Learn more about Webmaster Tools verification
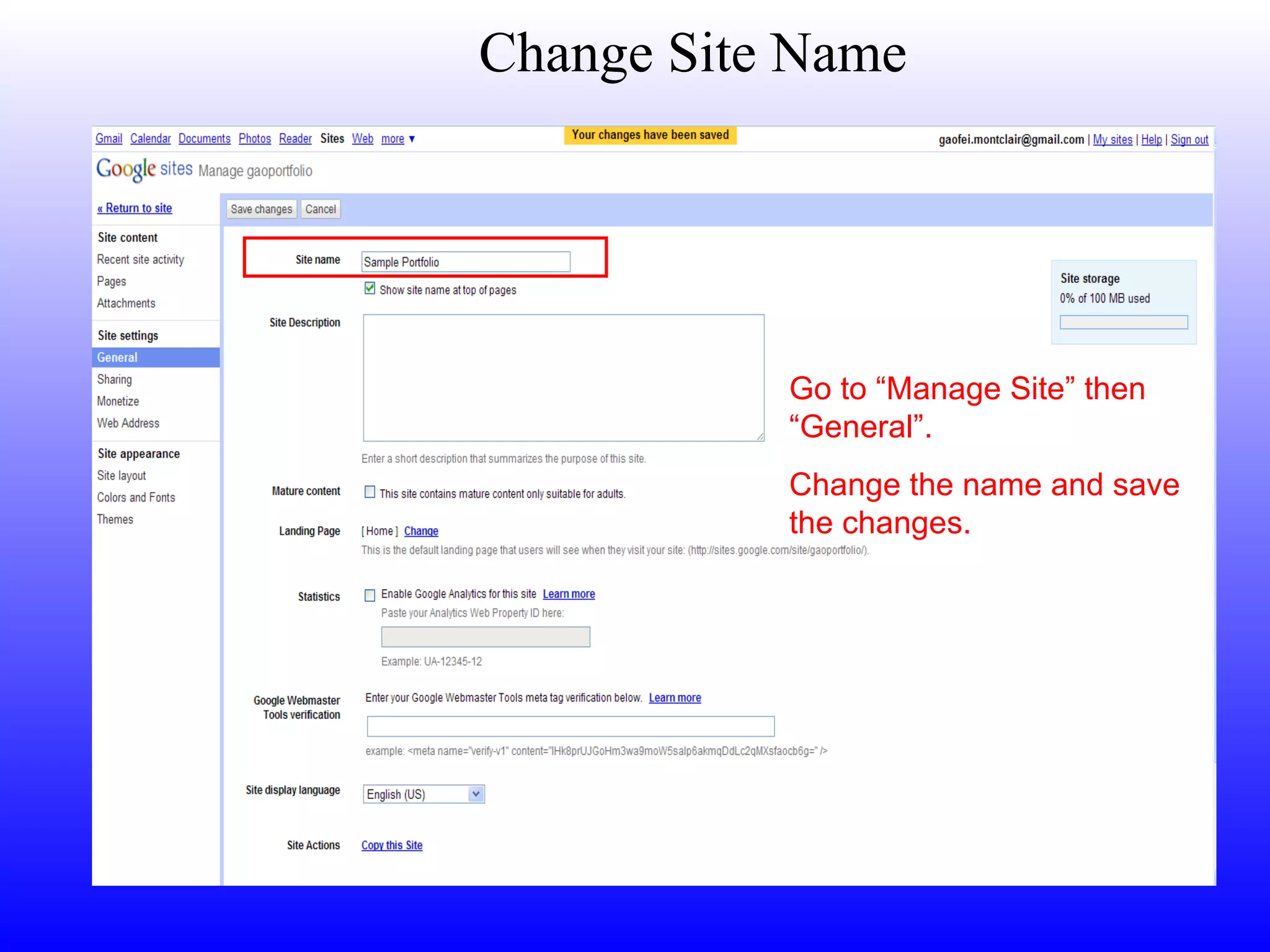Viewport: 1270px width, 952px height. tap(675, 698)
